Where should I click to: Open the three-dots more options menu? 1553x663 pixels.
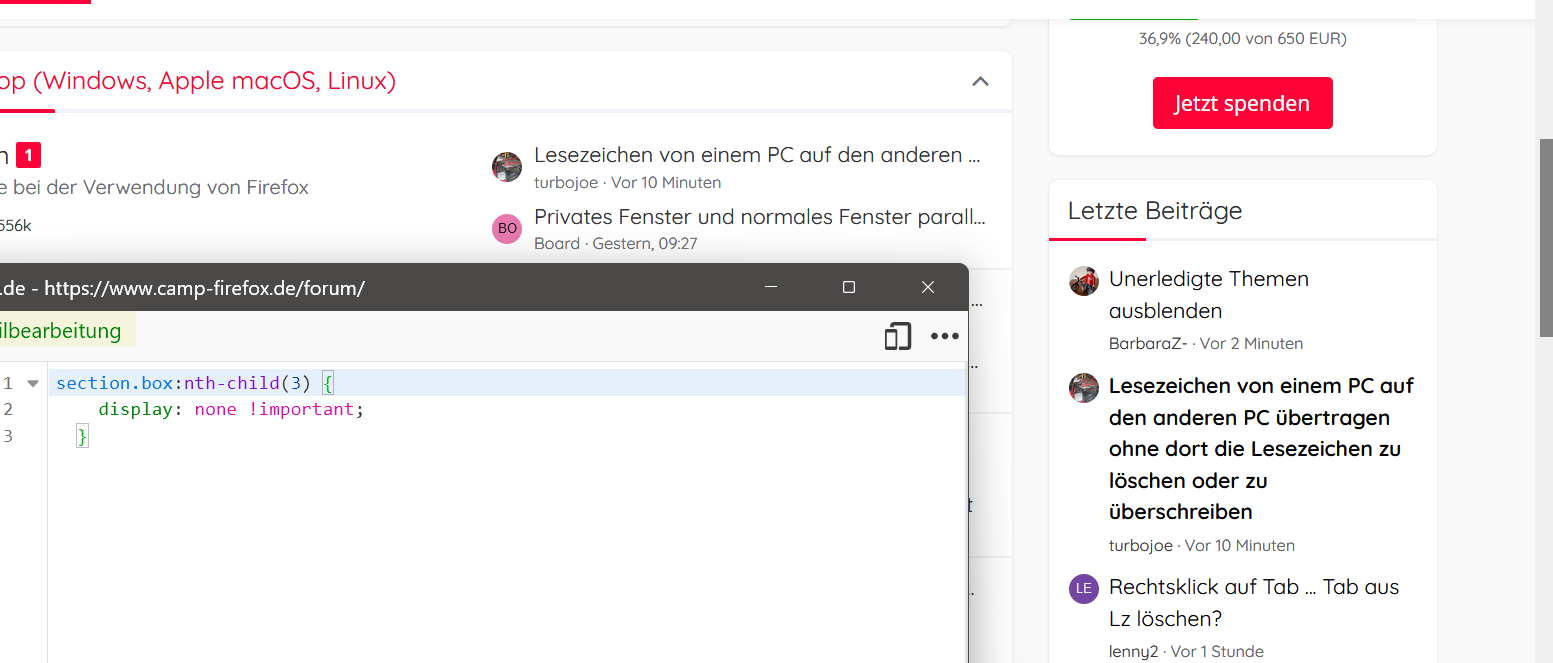coord(945,337)
